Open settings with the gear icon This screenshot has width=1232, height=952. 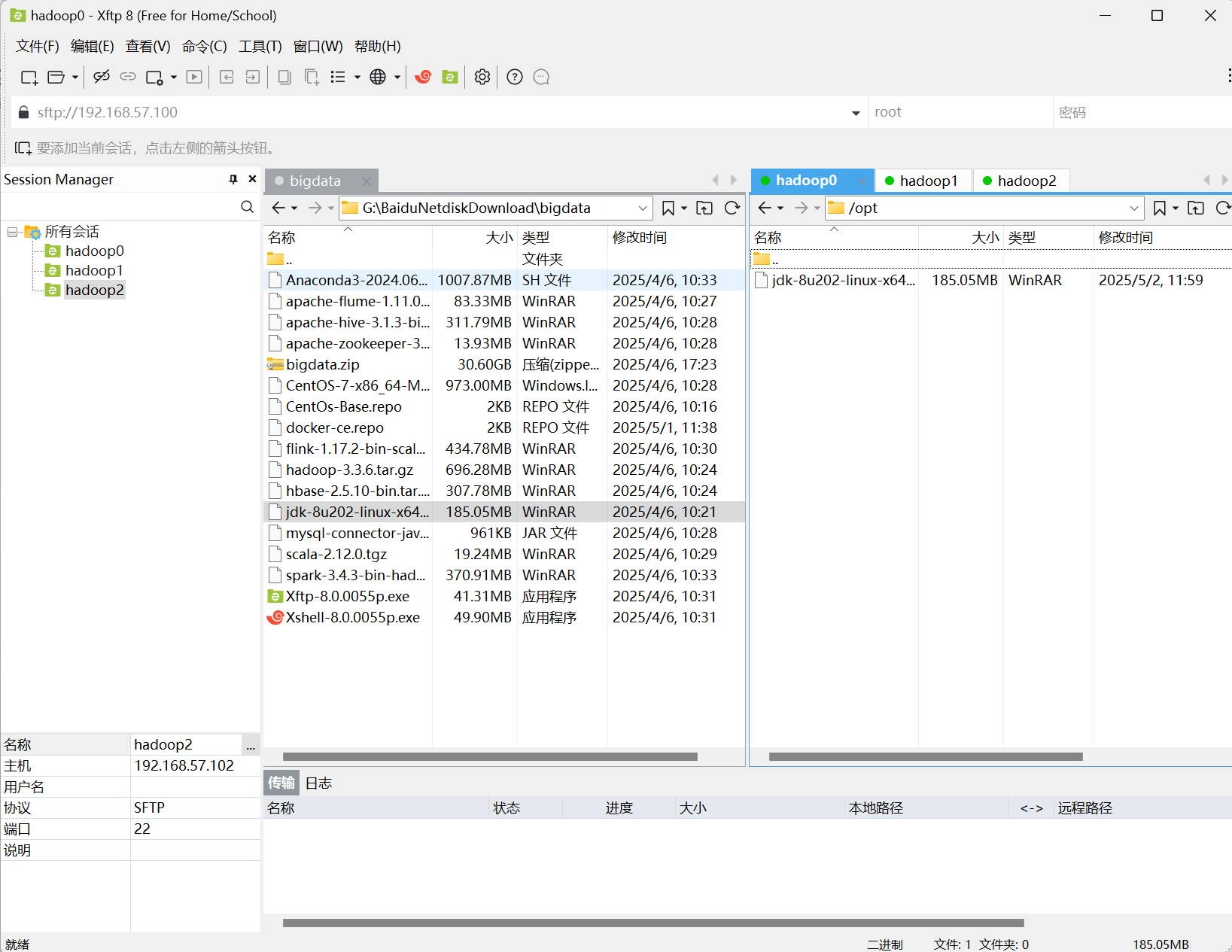click(482, 77)
